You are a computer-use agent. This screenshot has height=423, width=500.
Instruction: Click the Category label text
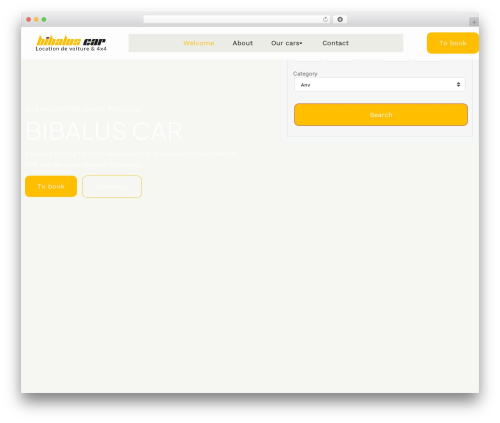pyautogui.click(x=305, y=74)
